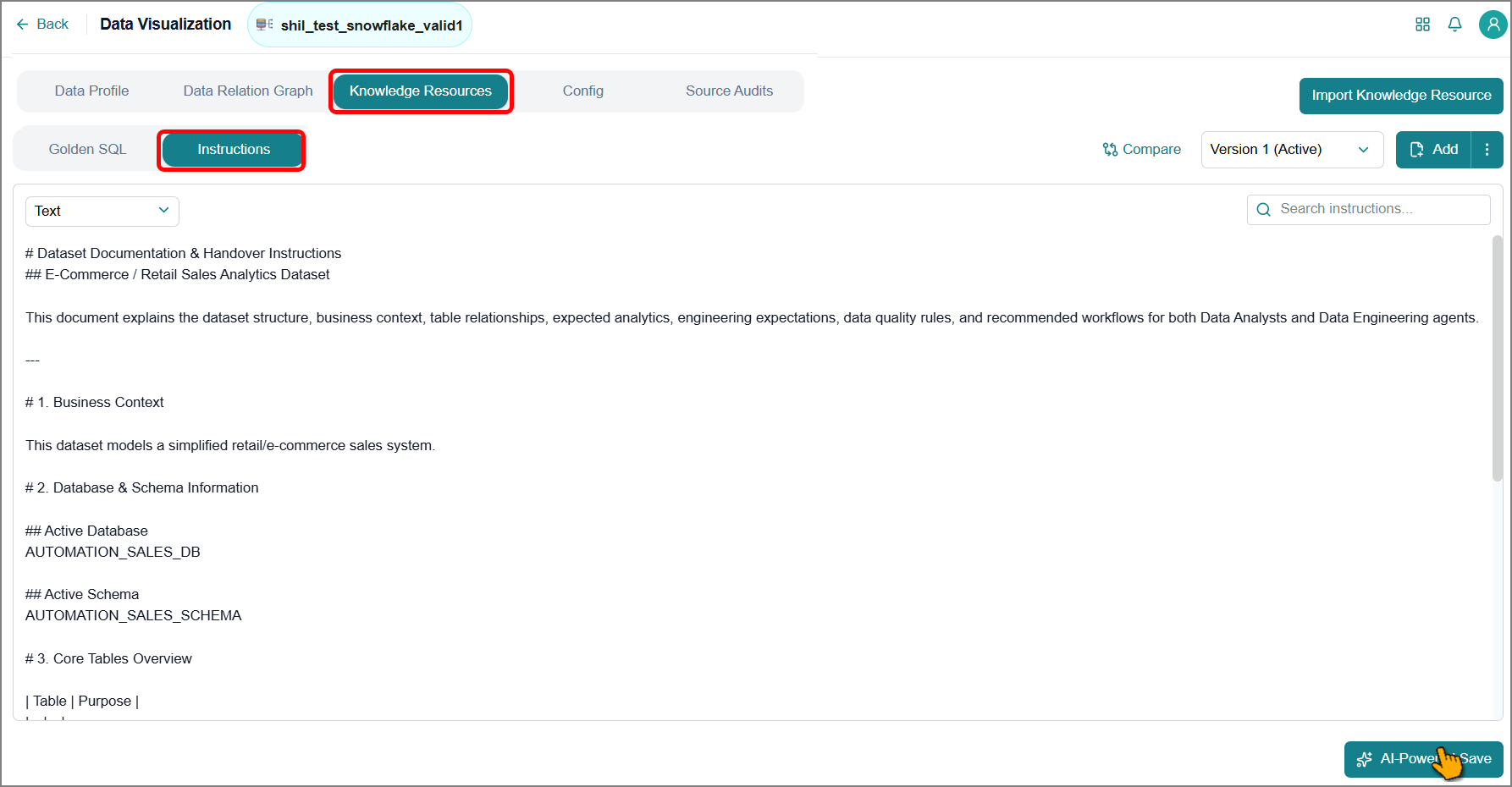The height and width of the screenshot is (787, 1512).
Task: Click the Back arrow link
Action: click(x=42, y=24)
